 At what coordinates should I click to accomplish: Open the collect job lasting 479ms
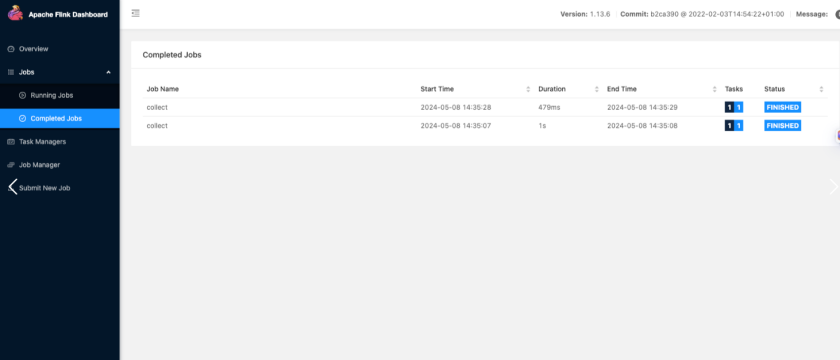pyautogui.click(x=157, y=107)
